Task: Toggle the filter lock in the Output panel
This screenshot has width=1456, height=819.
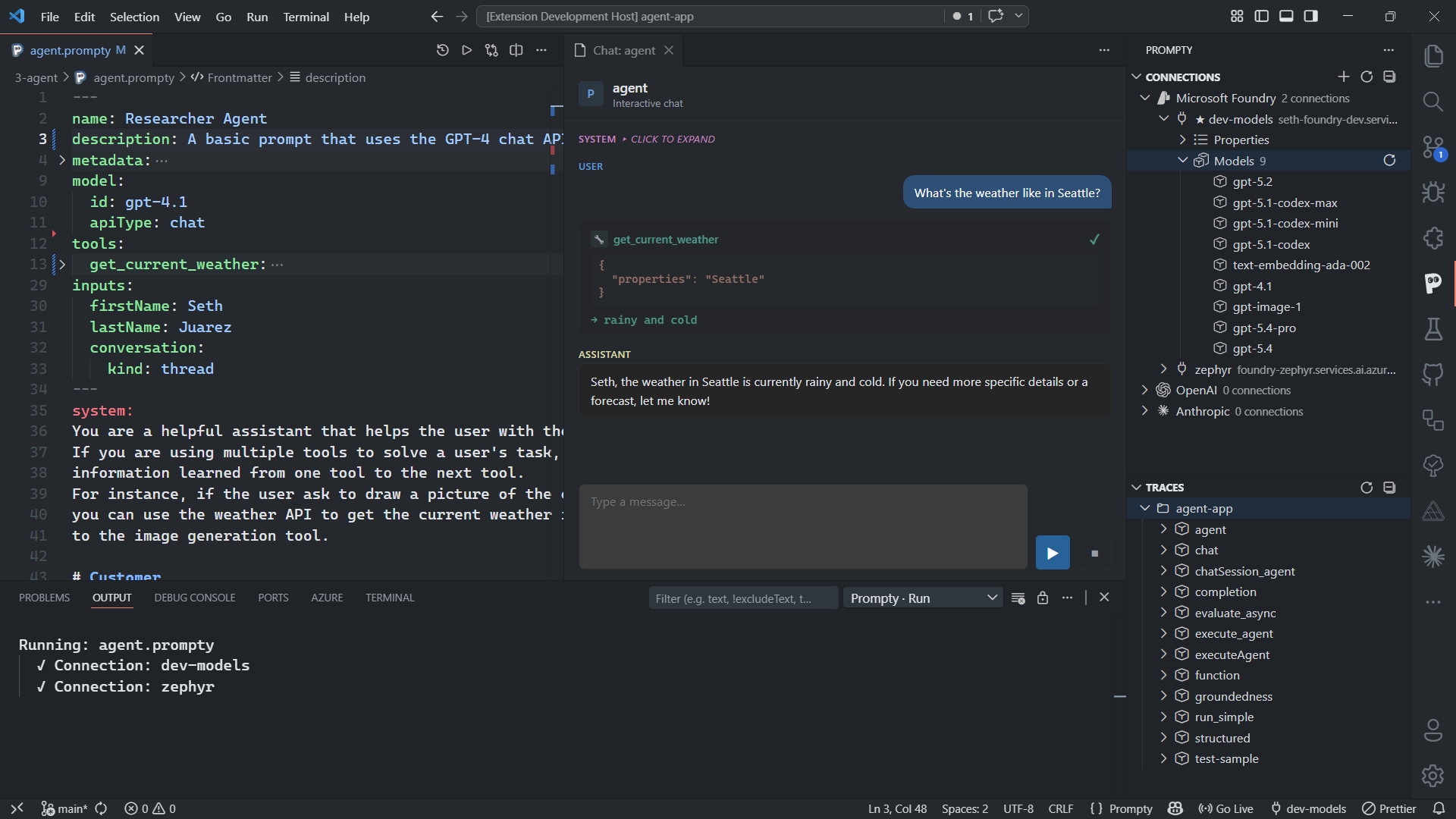Action: 1042,598
